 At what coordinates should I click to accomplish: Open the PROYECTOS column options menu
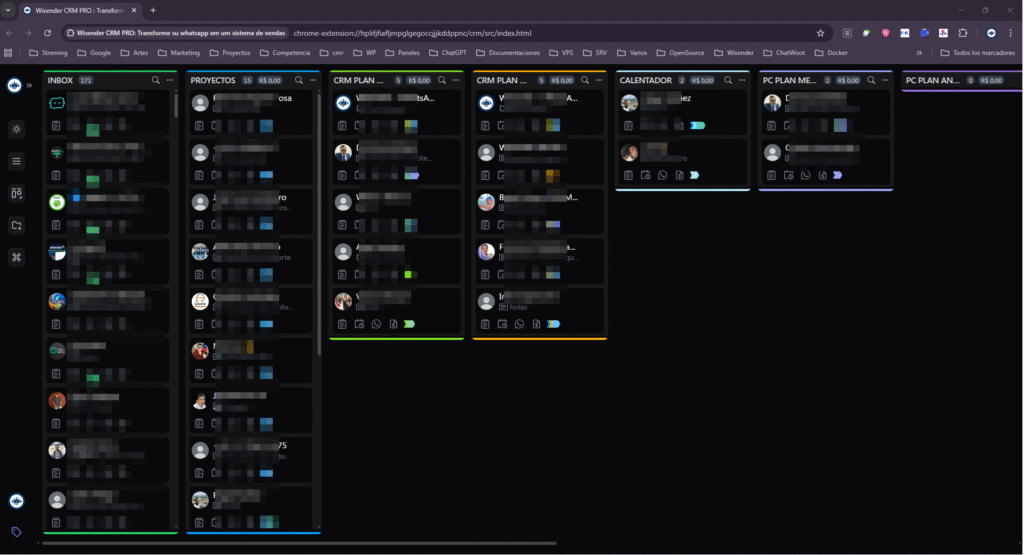pyautogui.click(x=313, y=80)
